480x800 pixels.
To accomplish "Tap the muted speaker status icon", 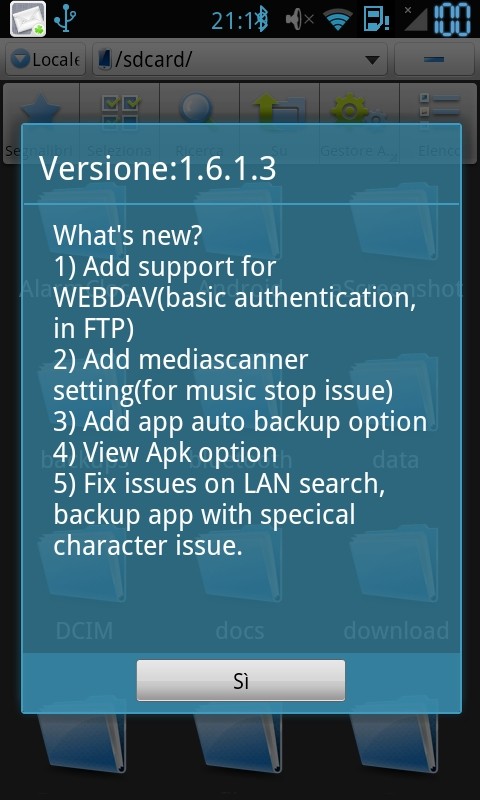I will coord(299,20).
